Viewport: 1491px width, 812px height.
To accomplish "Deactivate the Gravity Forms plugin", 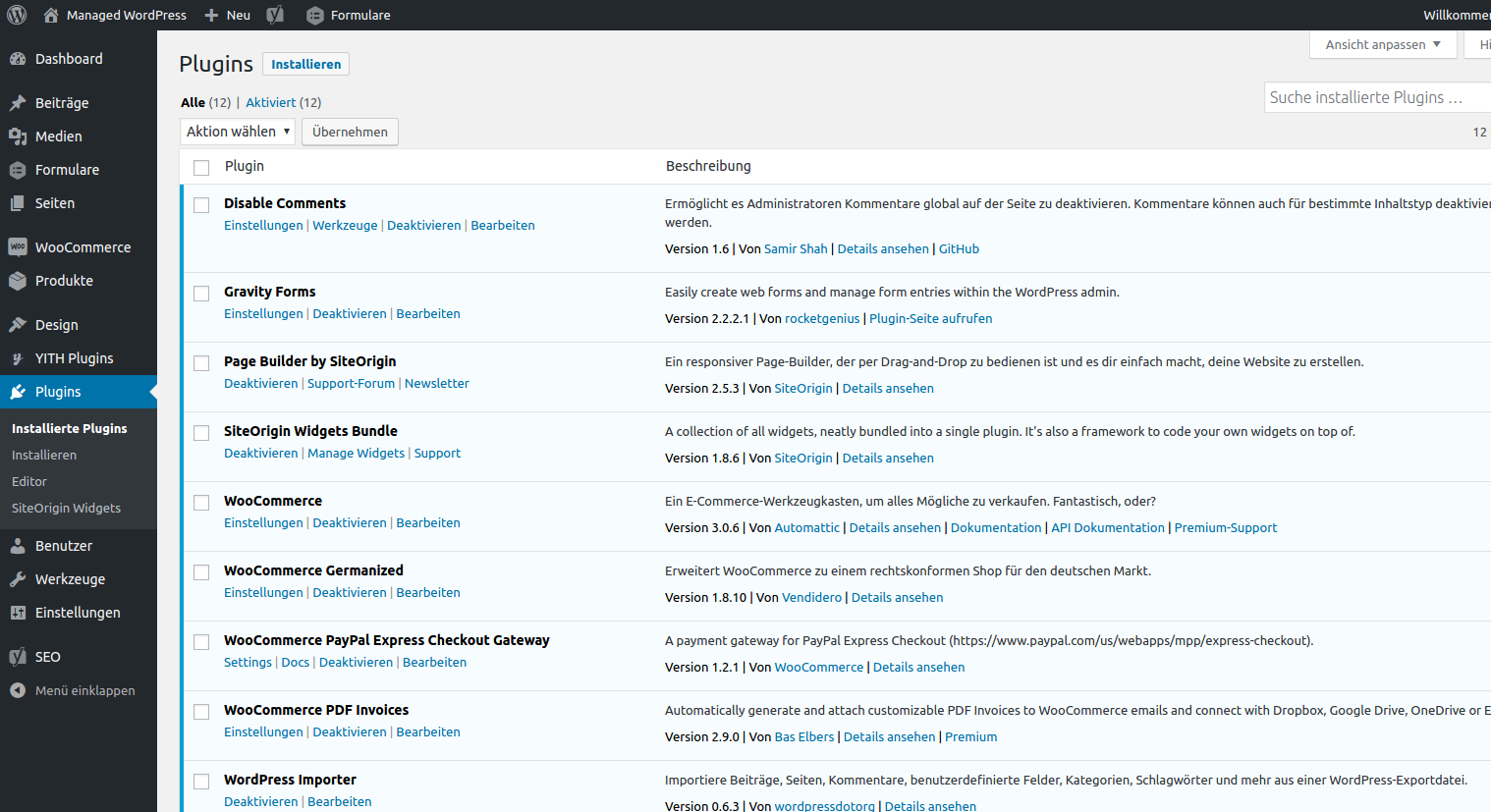I will coord(350,314).
